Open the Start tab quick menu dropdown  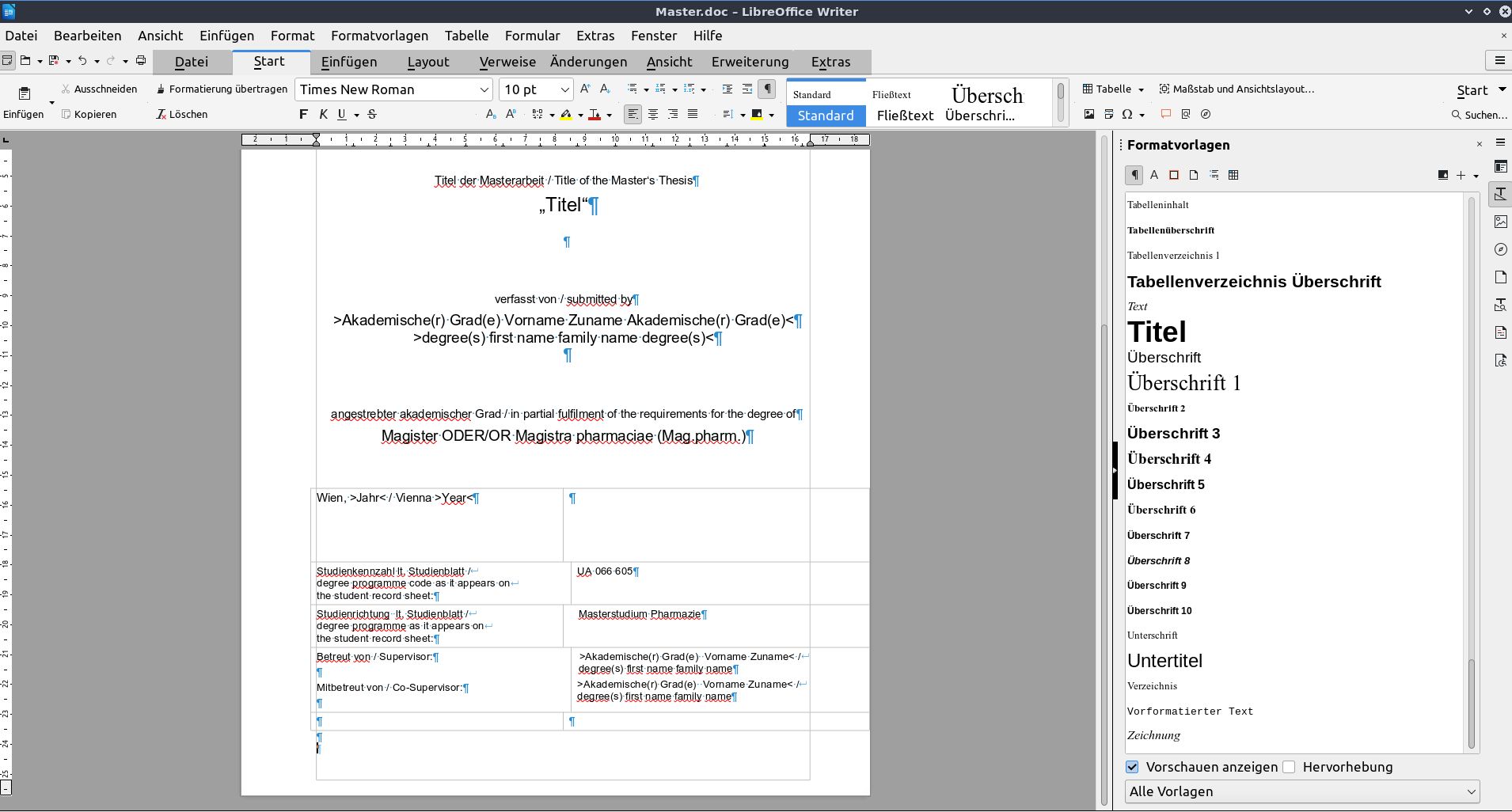[x=1502, y=90]
